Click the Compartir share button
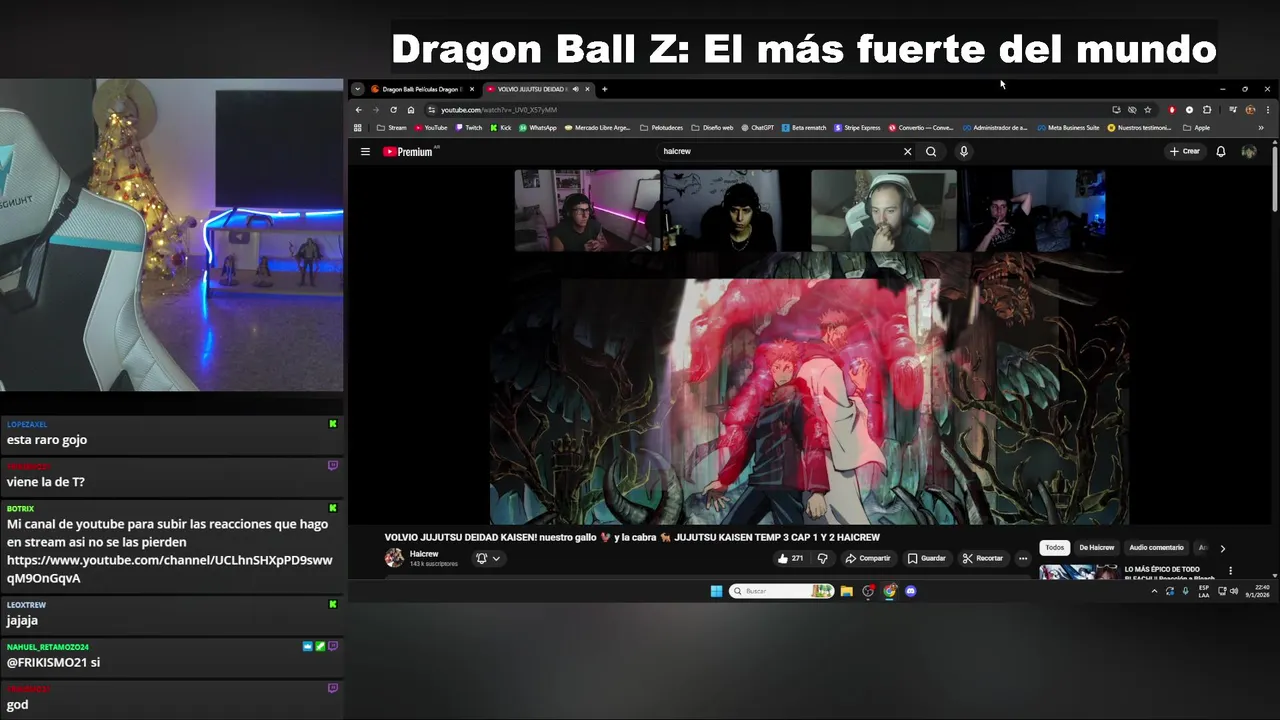 (x=867, y=558)
